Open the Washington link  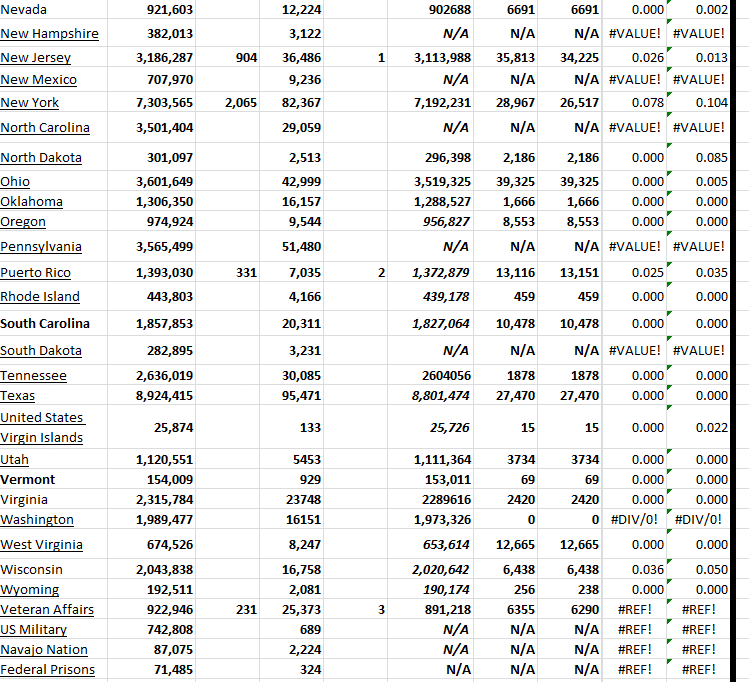[x=37, y=520]
